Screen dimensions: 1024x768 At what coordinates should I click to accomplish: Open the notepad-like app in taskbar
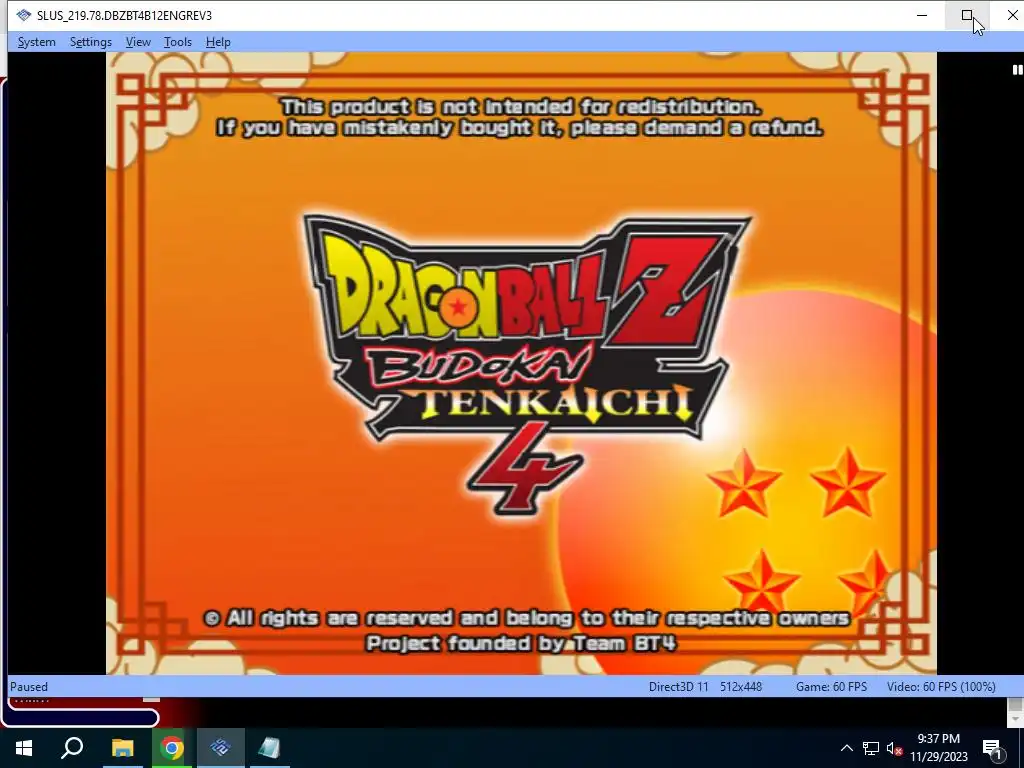click(270, 748)
